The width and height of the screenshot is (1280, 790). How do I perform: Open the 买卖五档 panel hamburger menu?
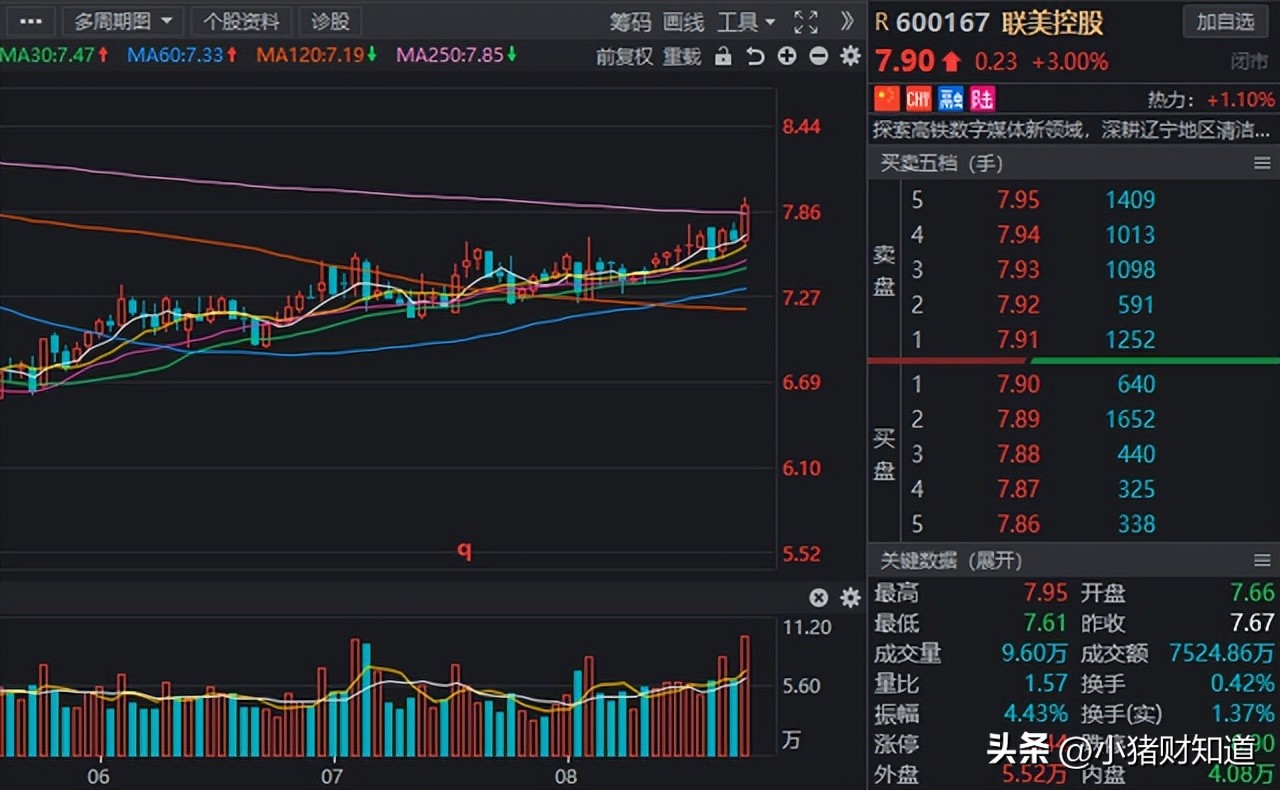(1263, 163)
